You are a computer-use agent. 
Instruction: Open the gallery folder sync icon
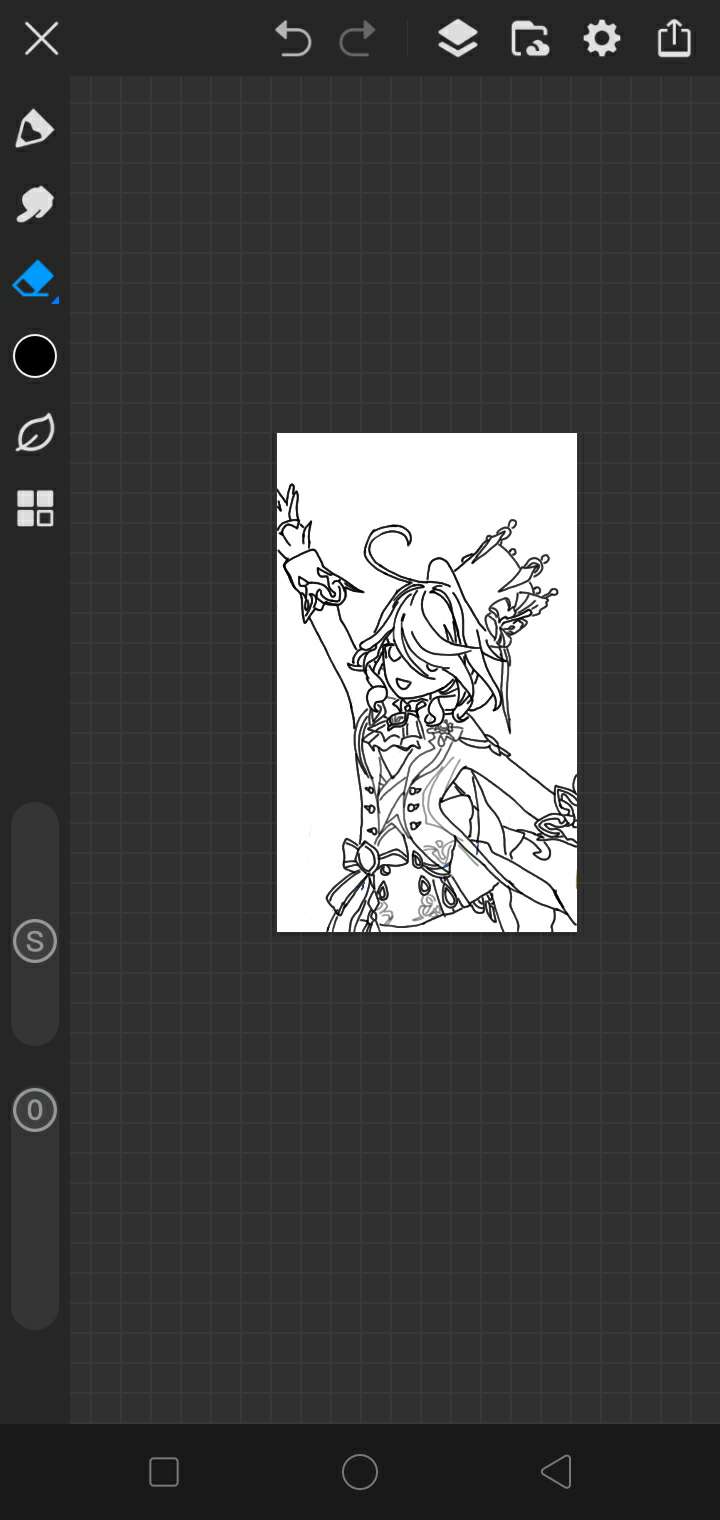tap(530, 39)
